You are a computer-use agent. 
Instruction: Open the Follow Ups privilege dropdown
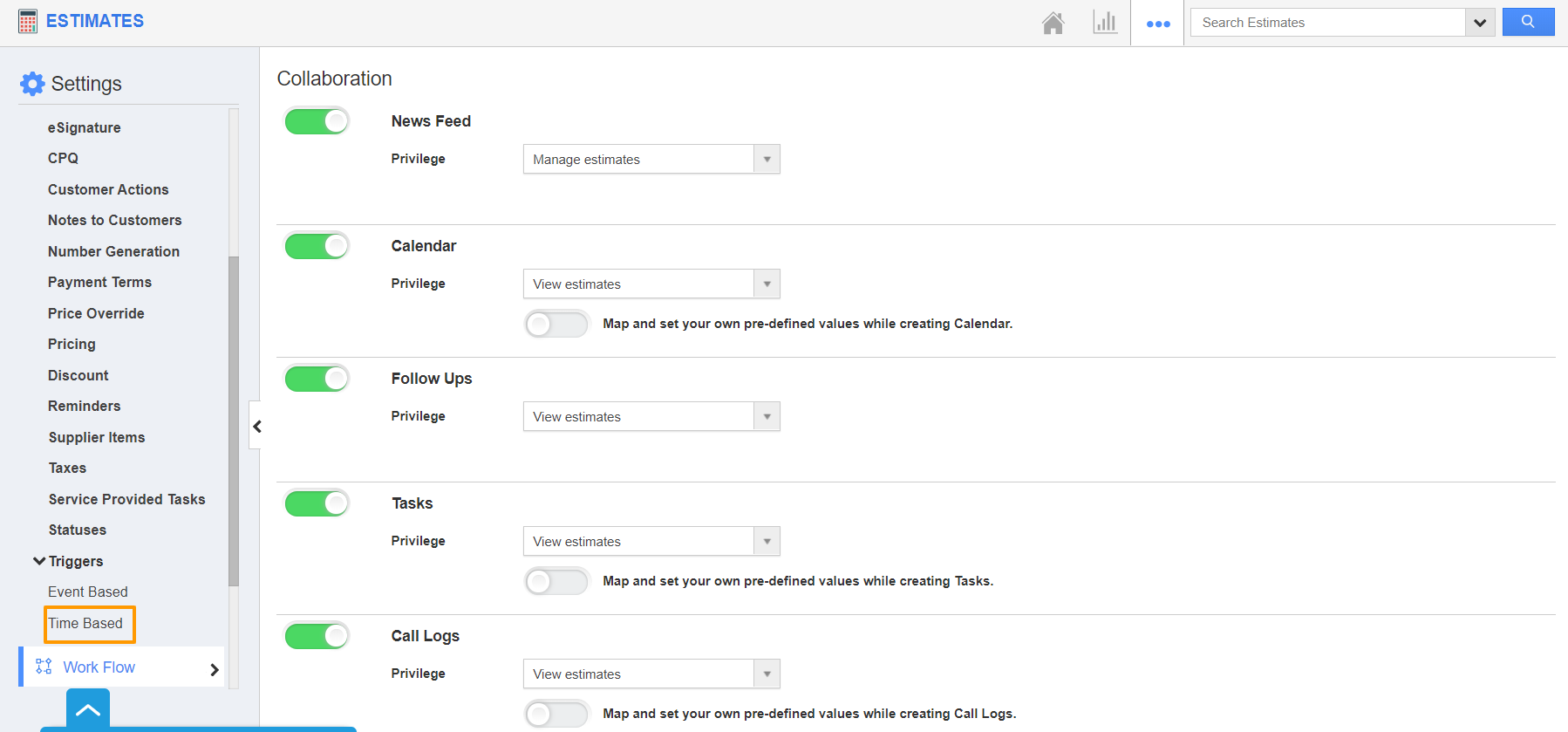(x=651, y=416)
